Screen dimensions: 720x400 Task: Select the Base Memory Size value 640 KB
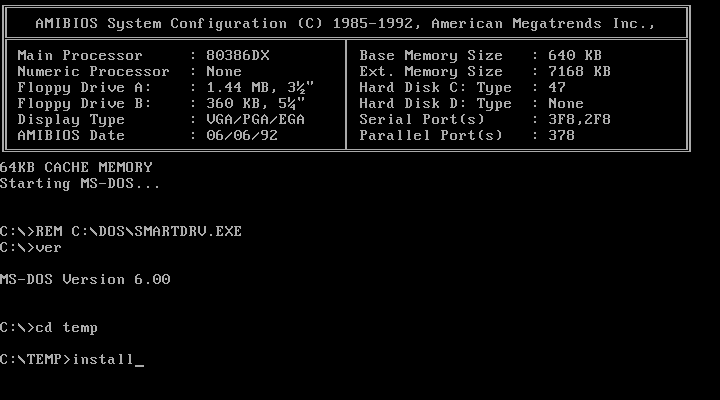(x=575, y=56)
